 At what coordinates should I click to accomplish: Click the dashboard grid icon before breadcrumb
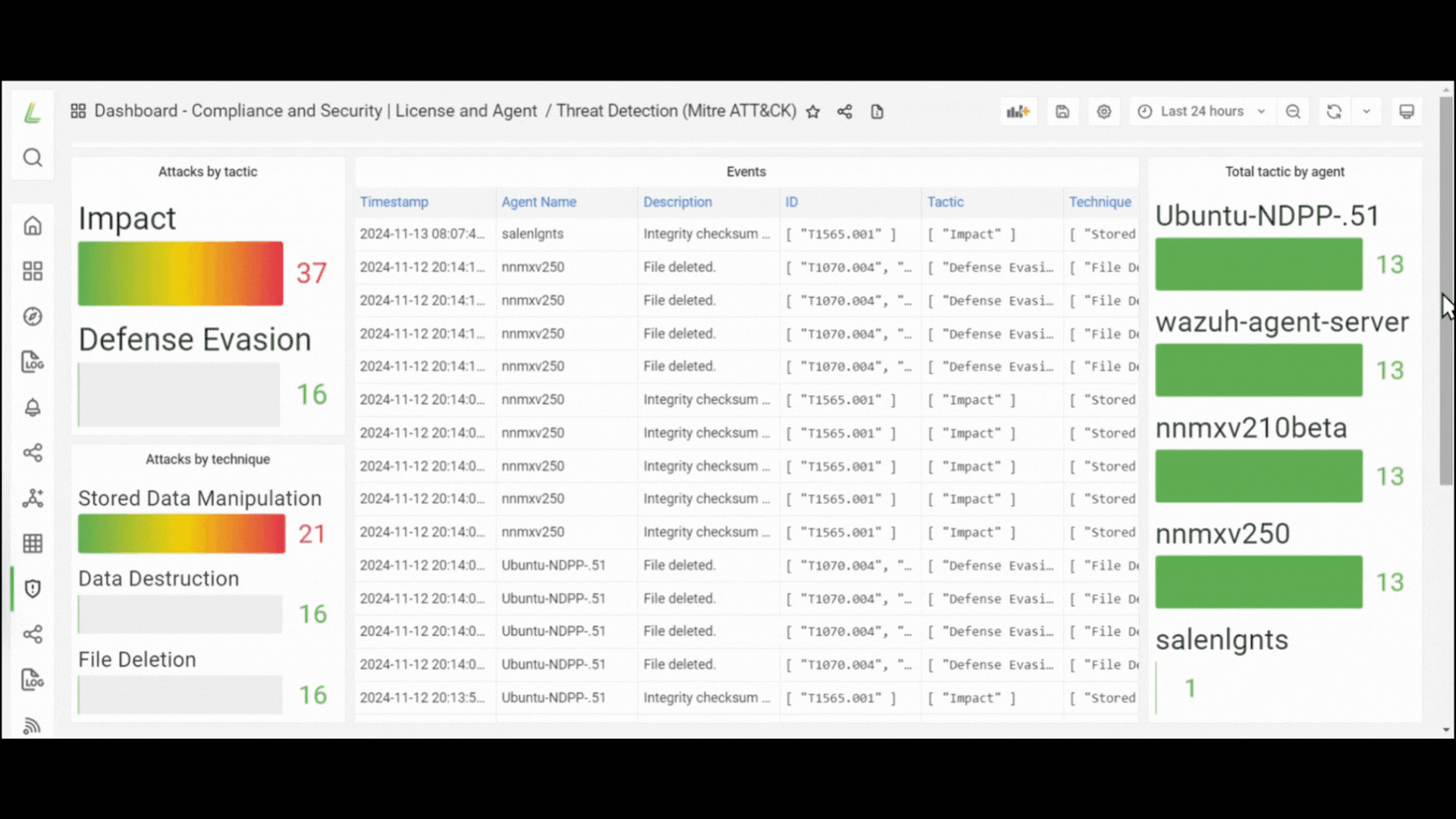pos(78,111)
